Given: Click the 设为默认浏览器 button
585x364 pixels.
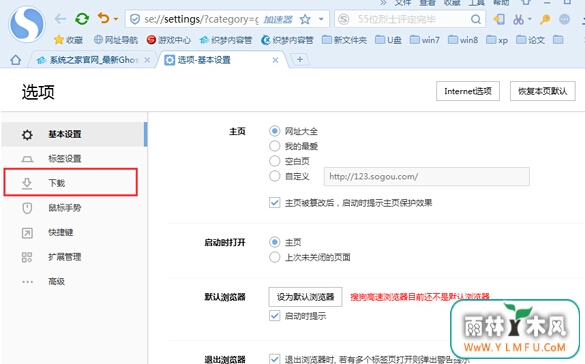Looking at the screenshot, I should [x=305, y=297].
